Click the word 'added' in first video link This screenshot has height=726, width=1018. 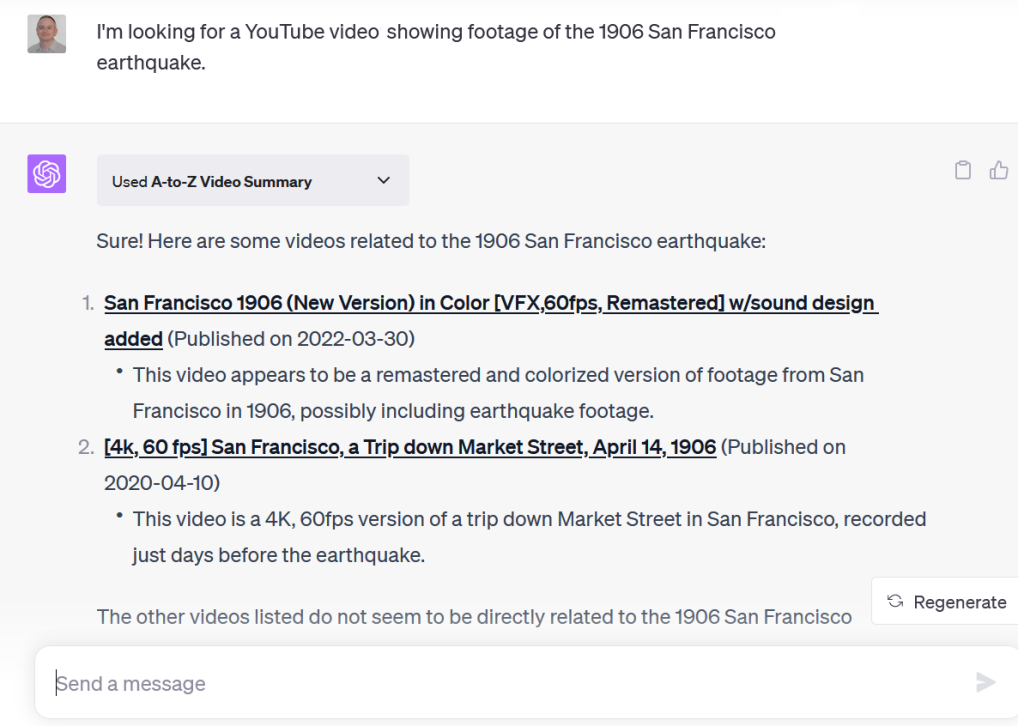tap(133, 339)
